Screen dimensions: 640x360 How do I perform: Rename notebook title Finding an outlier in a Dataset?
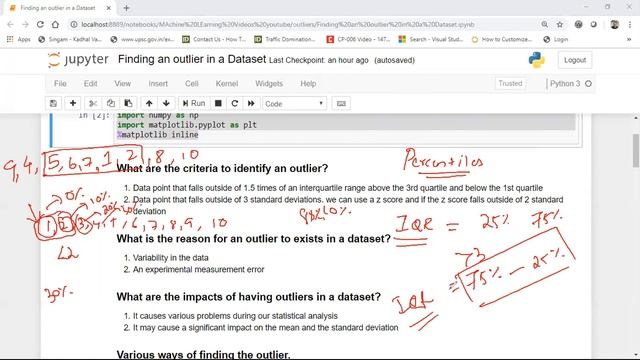(x=192, y=59)
